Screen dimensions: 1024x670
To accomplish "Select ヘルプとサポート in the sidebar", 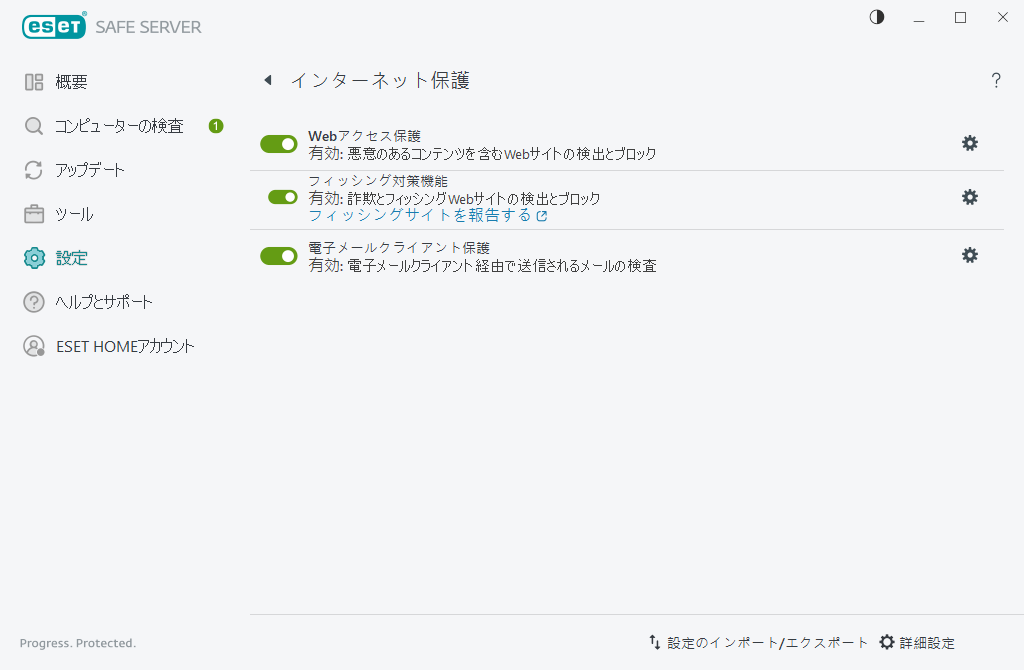I will [32, 301].
